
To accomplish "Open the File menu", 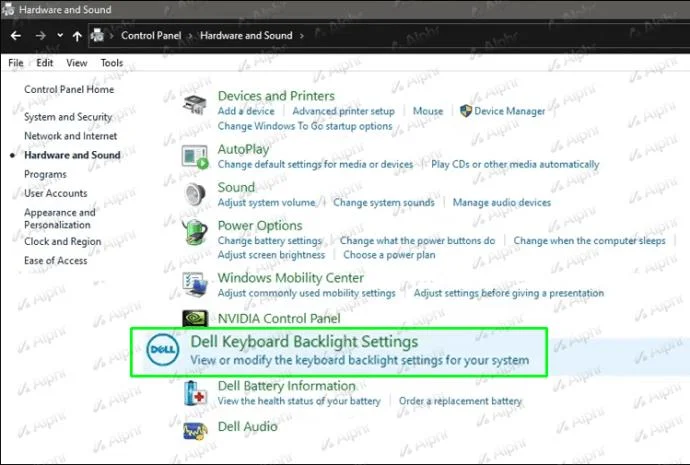I will 16,63.
